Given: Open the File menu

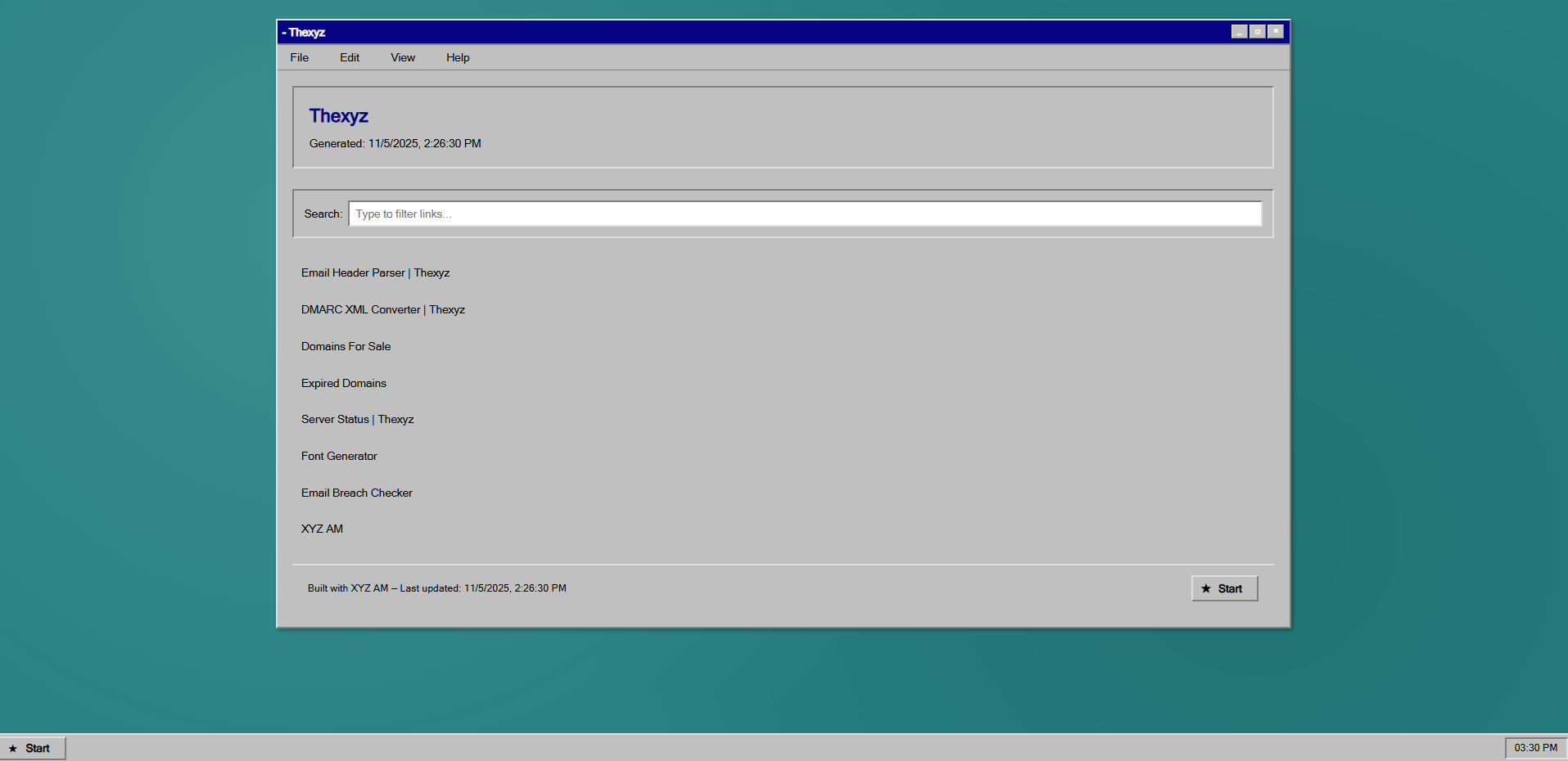Looking at the screenshot, I should click(x=298, y=57).
